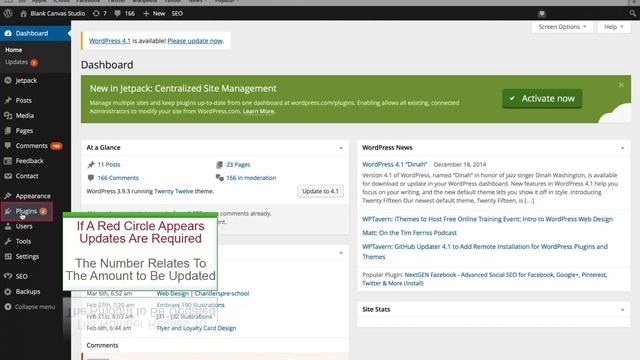Open WordPress 4.1 "Dinah" news link

pyautogui.click(x=394, y=164)
